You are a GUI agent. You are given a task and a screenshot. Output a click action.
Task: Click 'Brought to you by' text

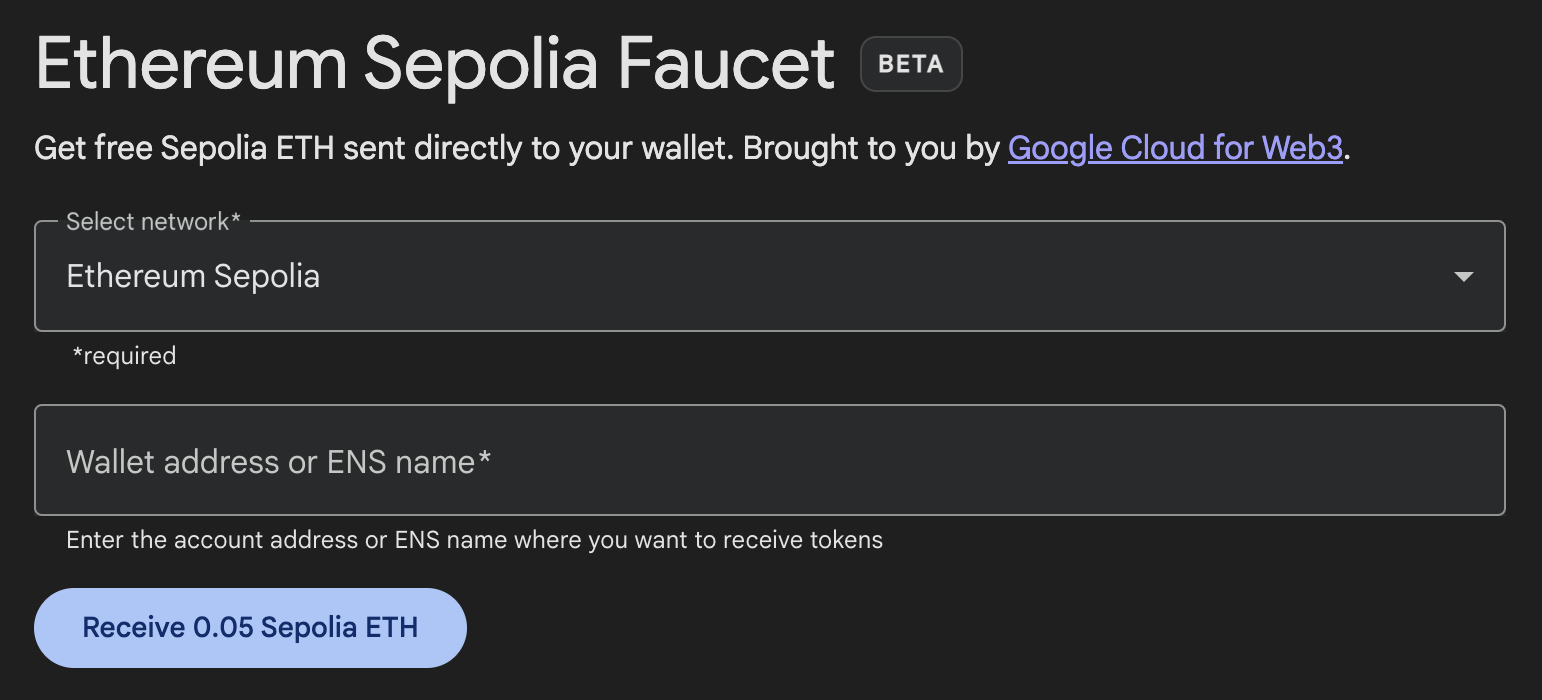[872, 148]
